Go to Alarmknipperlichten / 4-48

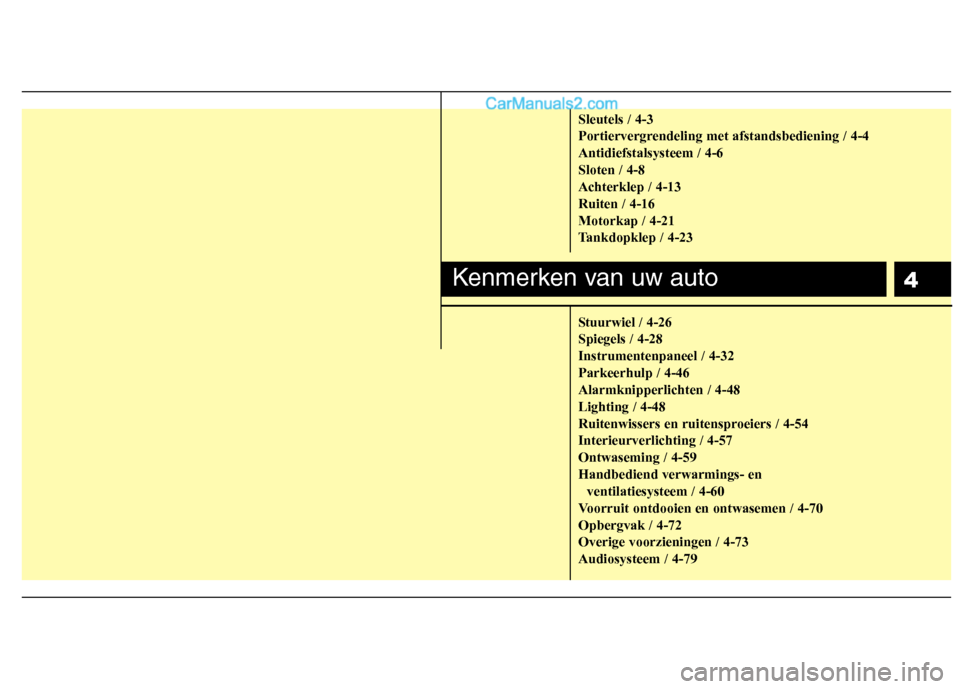click(x=659, y=390)
